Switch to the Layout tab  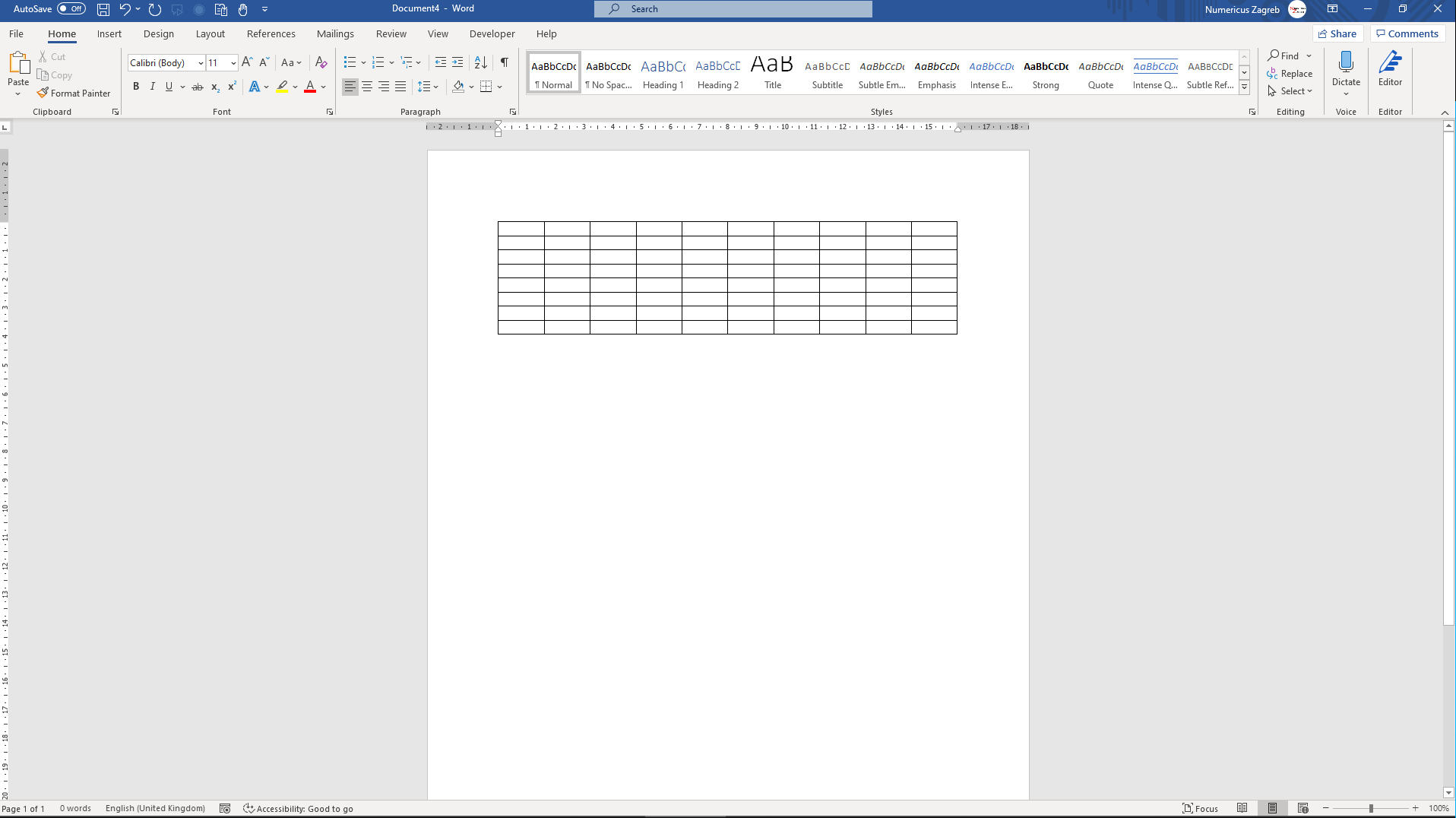210,34
